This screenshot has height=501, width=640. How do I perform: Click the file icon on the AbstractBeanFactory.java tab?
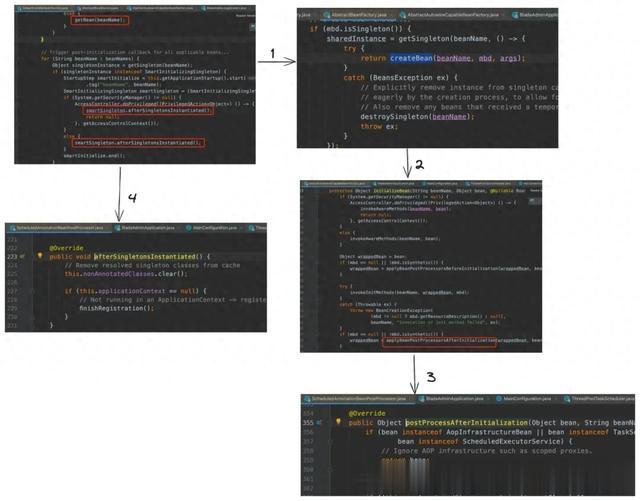(326, 15)
